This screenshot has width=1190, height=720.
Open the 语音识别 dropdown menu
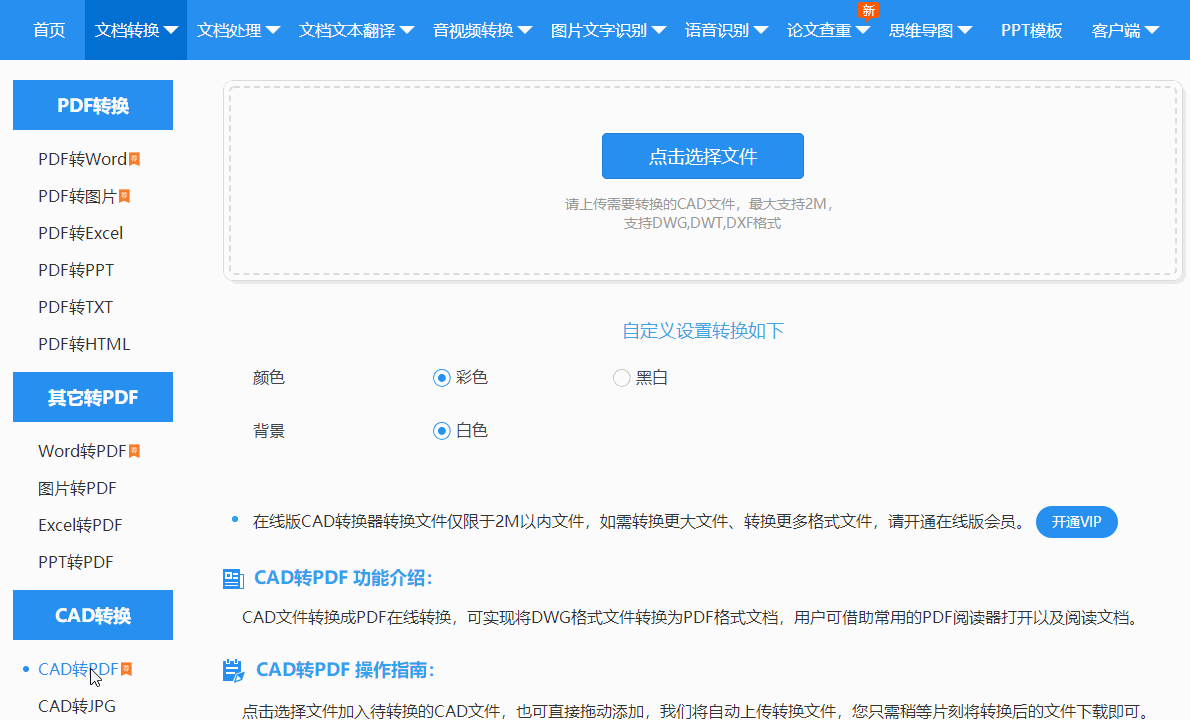[x=726, y=30]
